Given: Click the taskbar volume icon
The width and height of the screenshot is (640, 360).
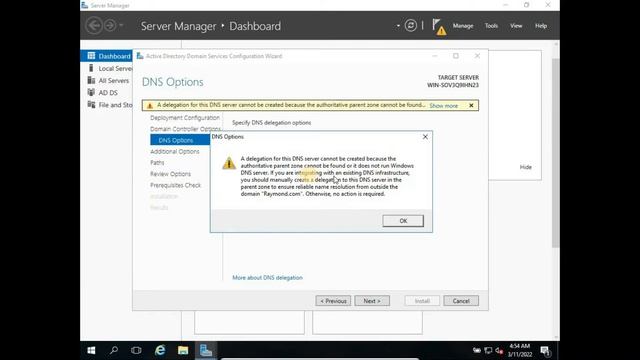Looking at the screenshot, I should click(499, 351).
